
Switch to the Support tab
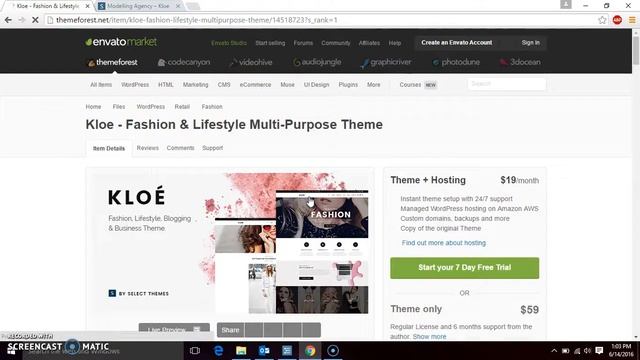(213, 148)
